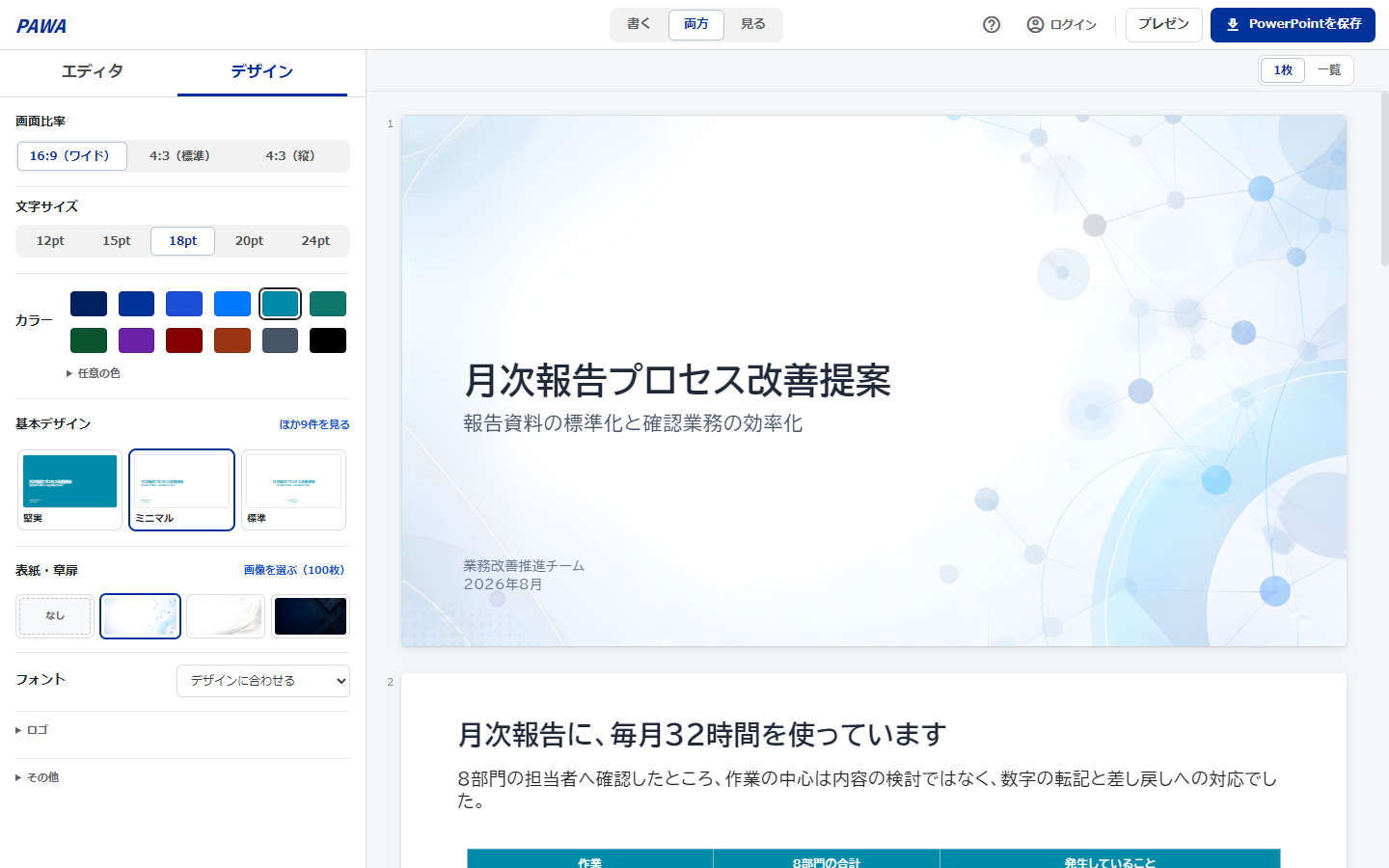Select 16:9 (ワイド) aspect ratio
Viewport: 1389px width, 868px height.
[x=72, y=156]
